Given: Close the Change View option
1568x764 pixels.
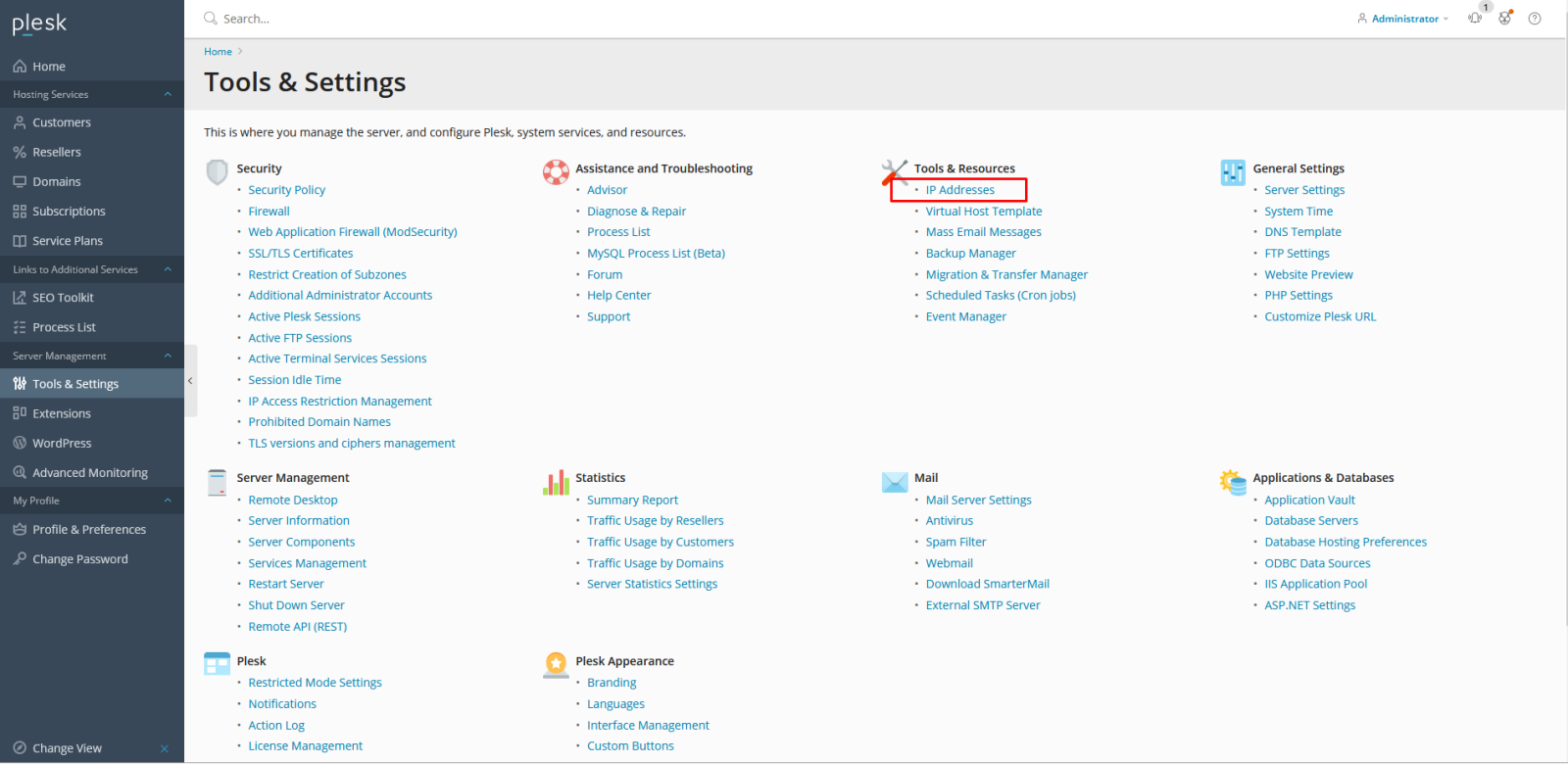Looking at the screenshot, I should click(x=164, y=748).
